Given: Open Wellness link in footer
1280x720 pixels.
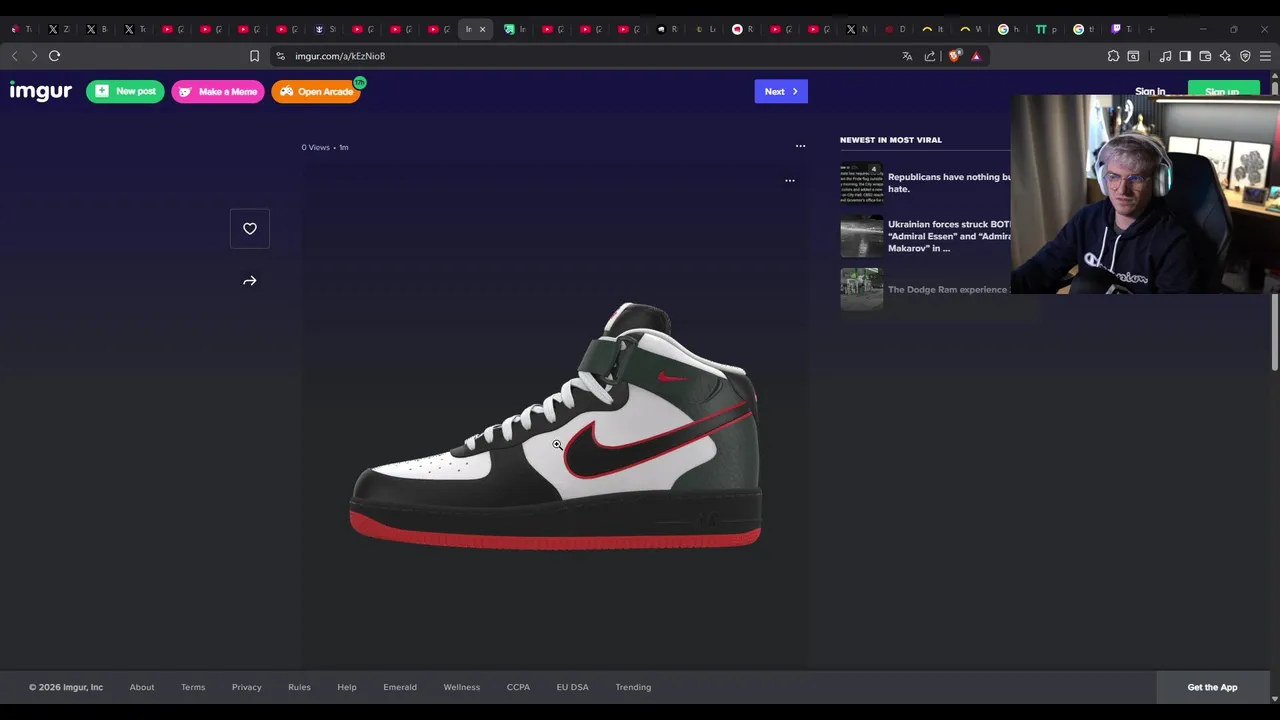Looking at the screenshot, I should 462,687.
